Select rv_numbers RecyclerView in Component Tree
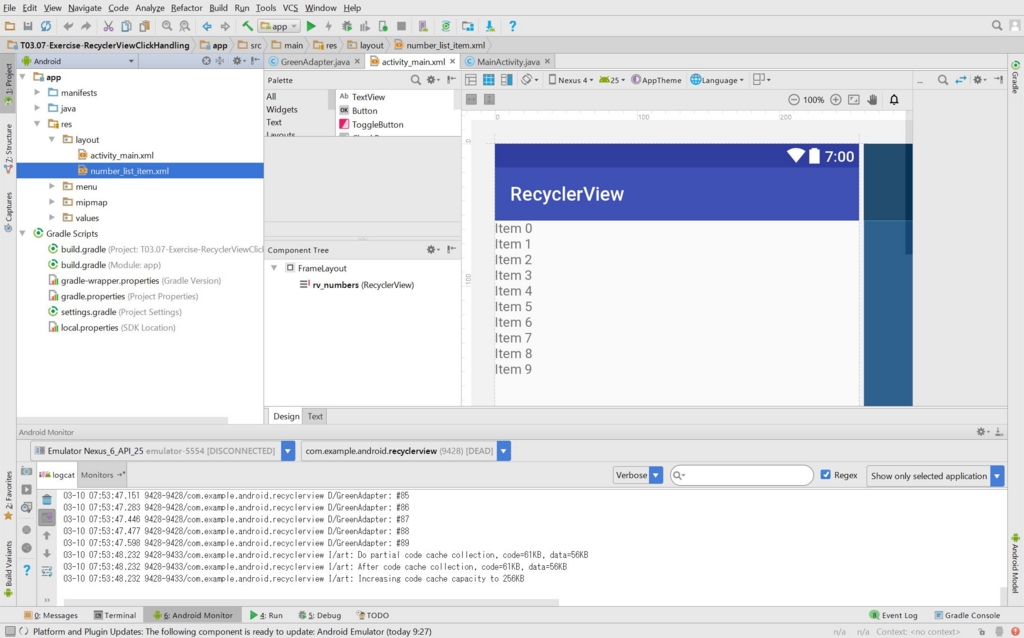1024x638 pixels. 362,285
